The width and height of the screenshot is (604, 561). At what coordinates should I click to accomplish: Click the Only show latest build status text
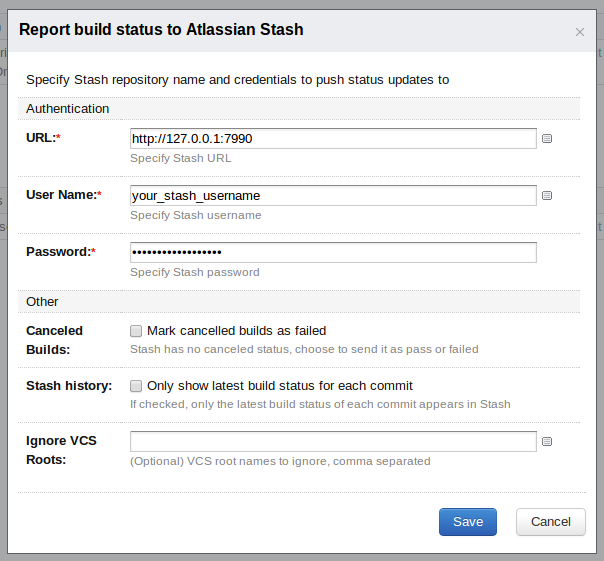point(280,386)
